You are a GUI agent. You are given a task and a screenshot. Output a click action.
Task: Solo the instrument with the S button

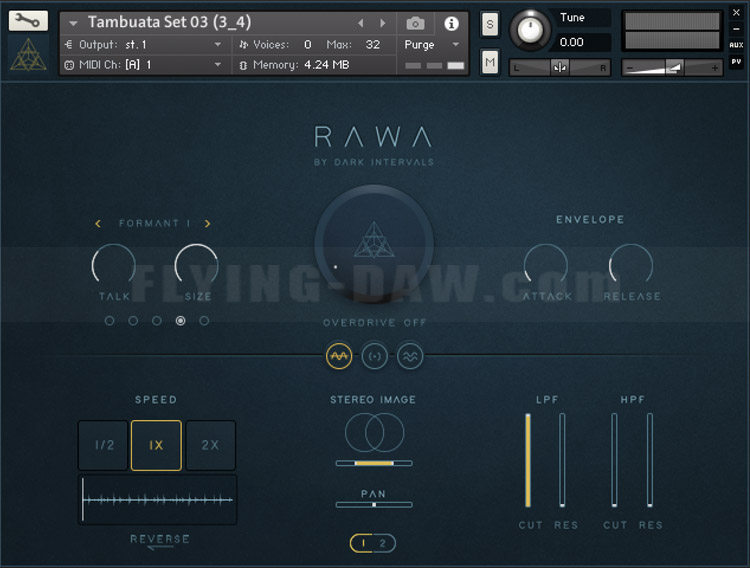click(x=489, y=24)
